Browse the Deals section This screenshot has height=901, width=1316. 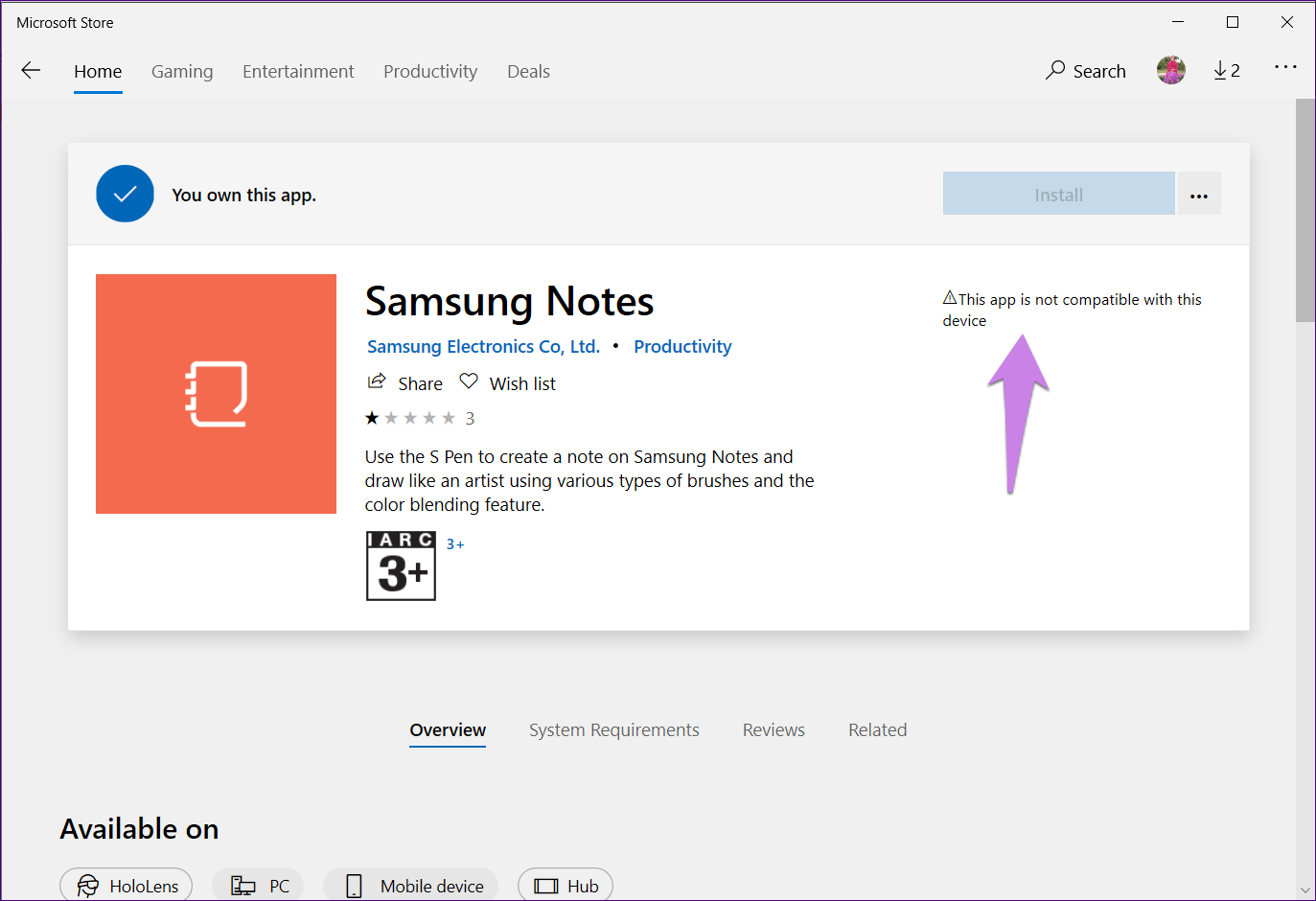pos(528,71)
